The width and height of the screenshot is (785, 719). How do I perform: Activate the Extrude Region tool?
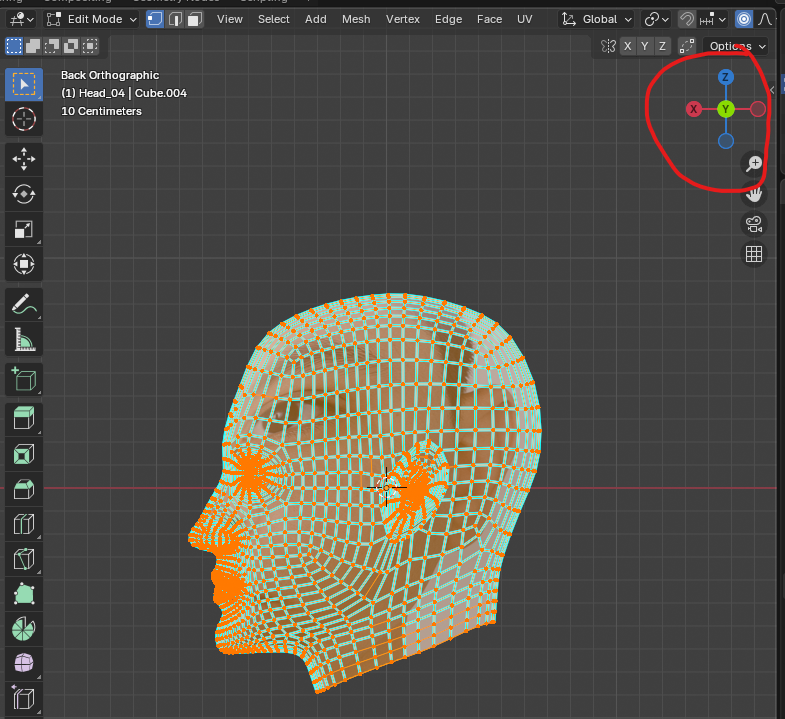pos(24,419)
